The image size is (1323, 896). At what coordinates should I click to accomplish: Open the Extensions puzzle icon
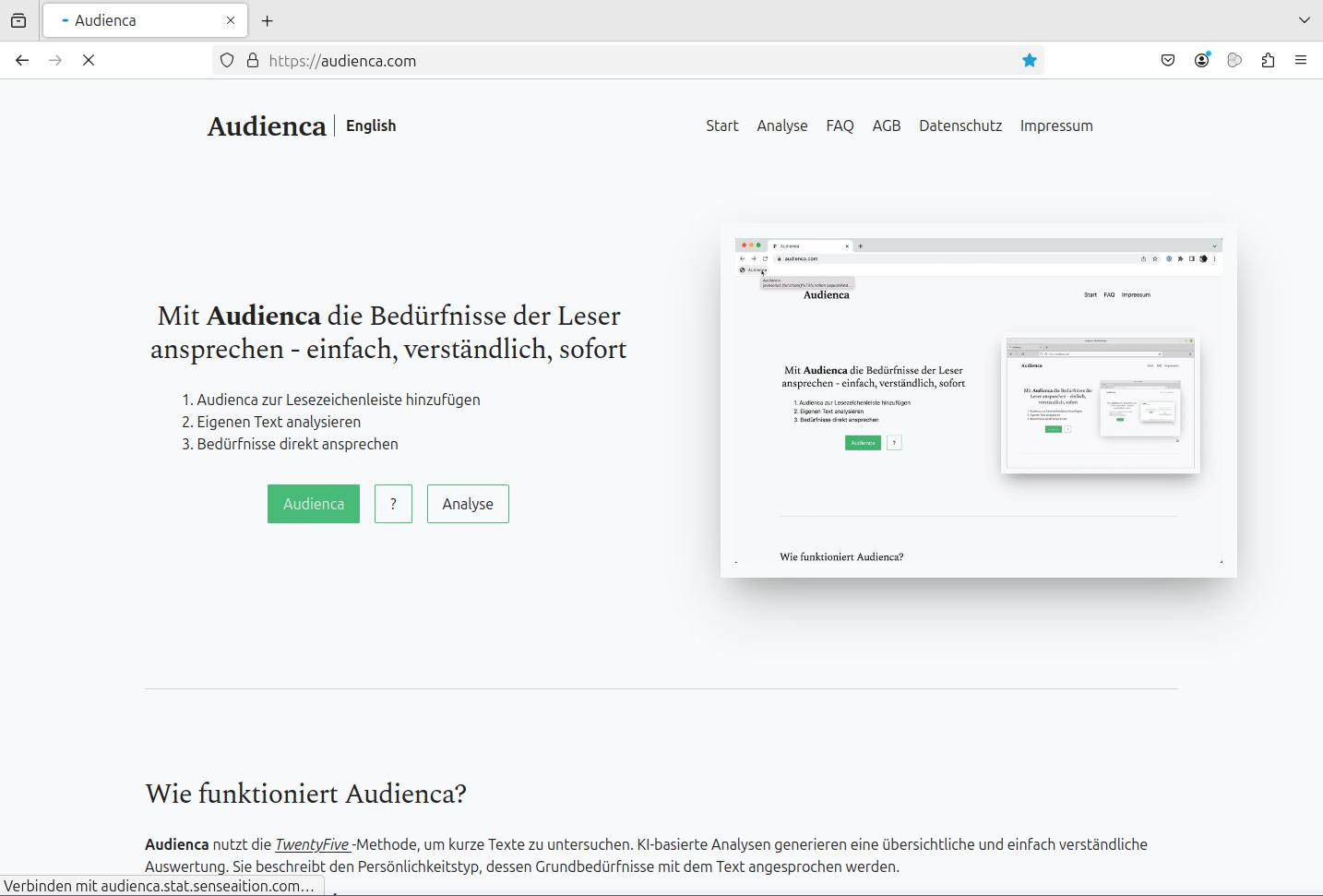click(x=1268, y=61)
